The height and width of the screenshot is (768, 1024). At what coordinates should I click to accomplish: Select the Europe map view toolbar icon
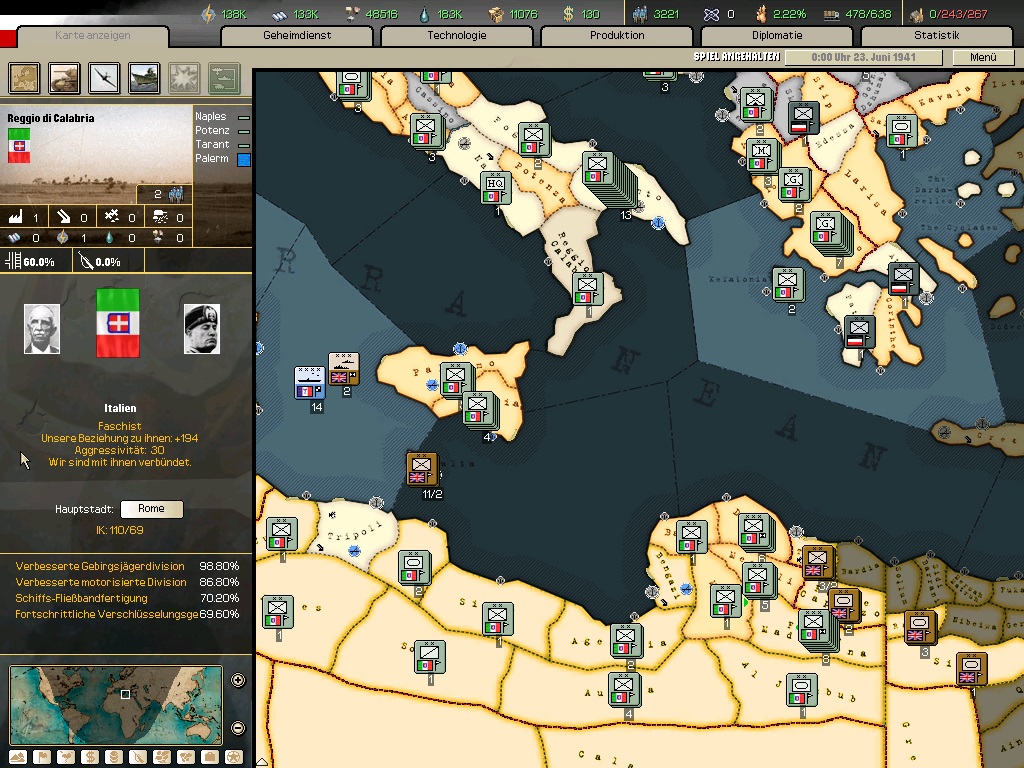click(x=25, y=78)
